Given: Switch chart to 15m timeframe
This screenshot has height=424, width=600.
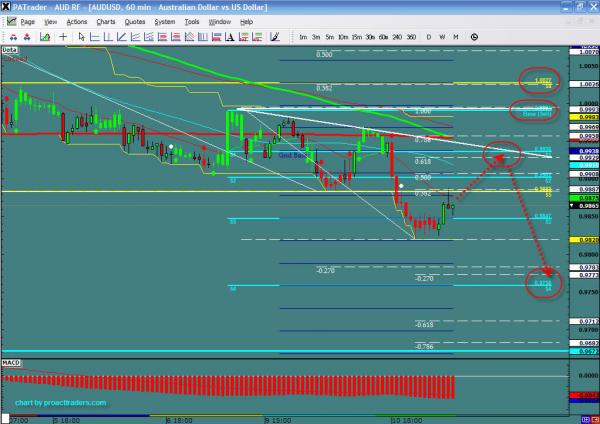Looking at the screenshot, I should pos(356,36).
